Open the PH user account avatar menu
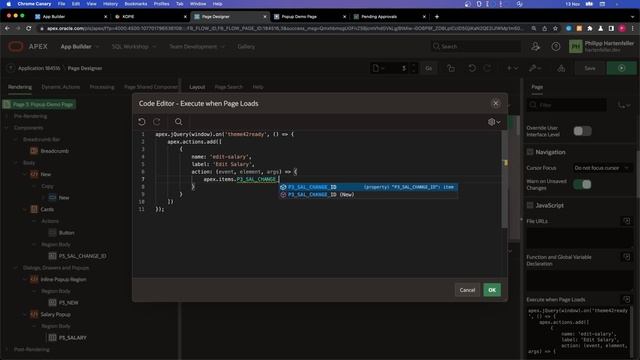Screen dimensions: 640x360 576,47
